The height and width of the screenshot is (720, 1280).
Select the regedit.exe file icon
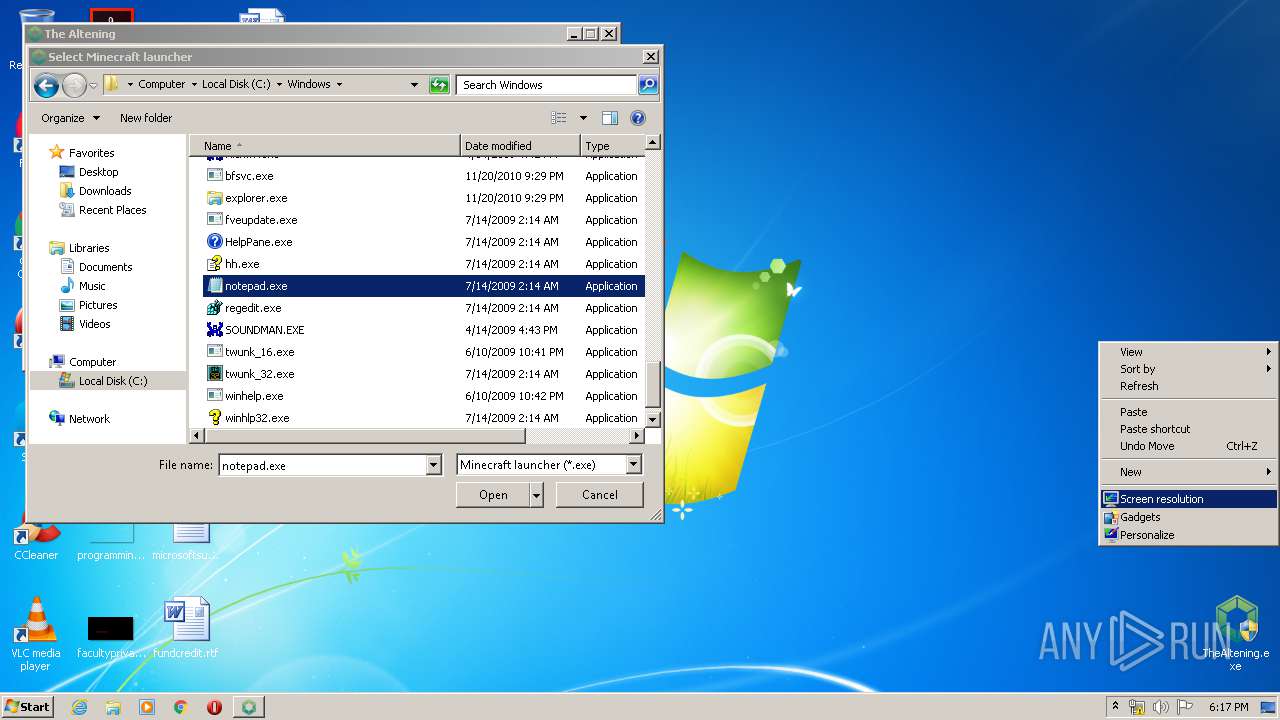pyautogui.click(x=214, y=308)
